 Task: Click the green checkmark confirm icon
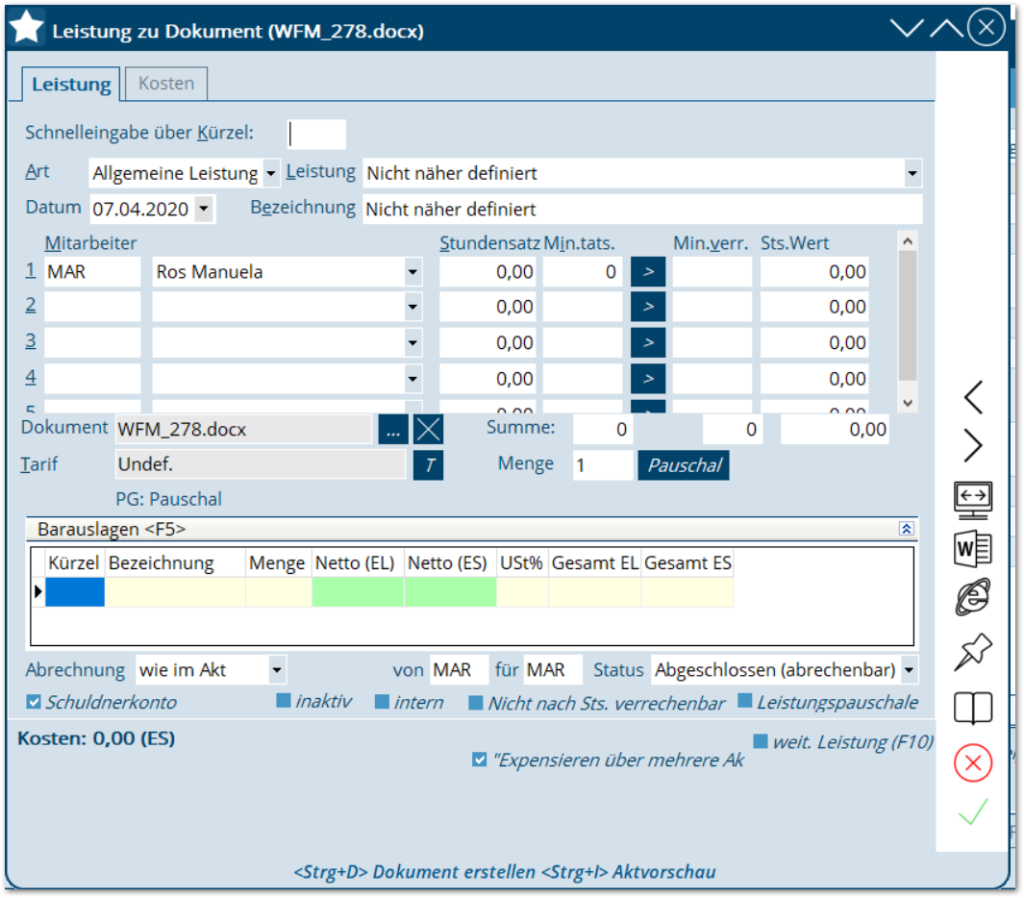point(972,812)
